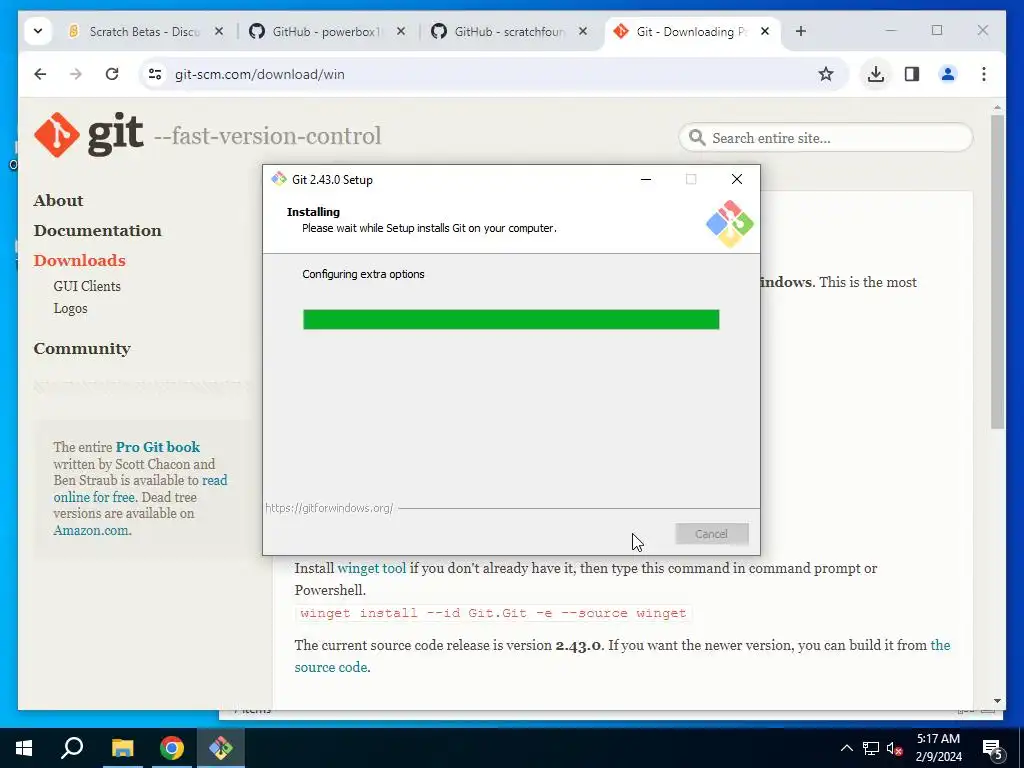Open the tab search dropdown in Chrome

(x=38, y=31)
